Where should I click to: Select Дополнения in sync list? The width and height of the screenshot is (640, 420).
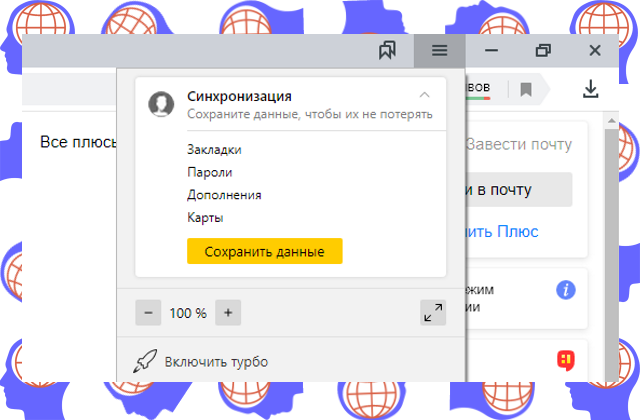224,195
